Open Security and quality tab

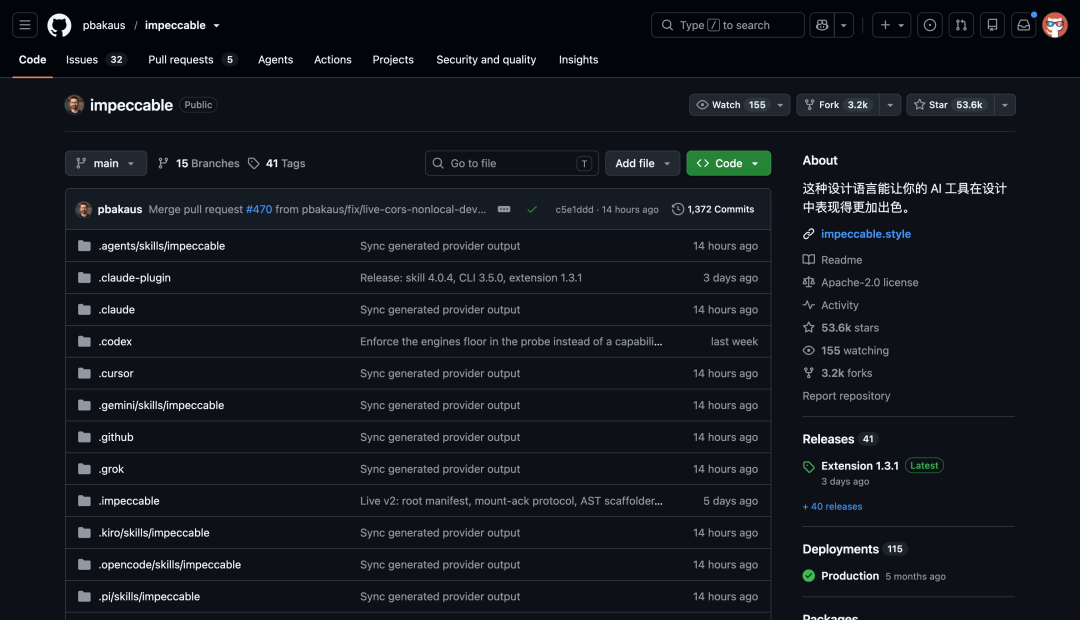pos(486,60)
